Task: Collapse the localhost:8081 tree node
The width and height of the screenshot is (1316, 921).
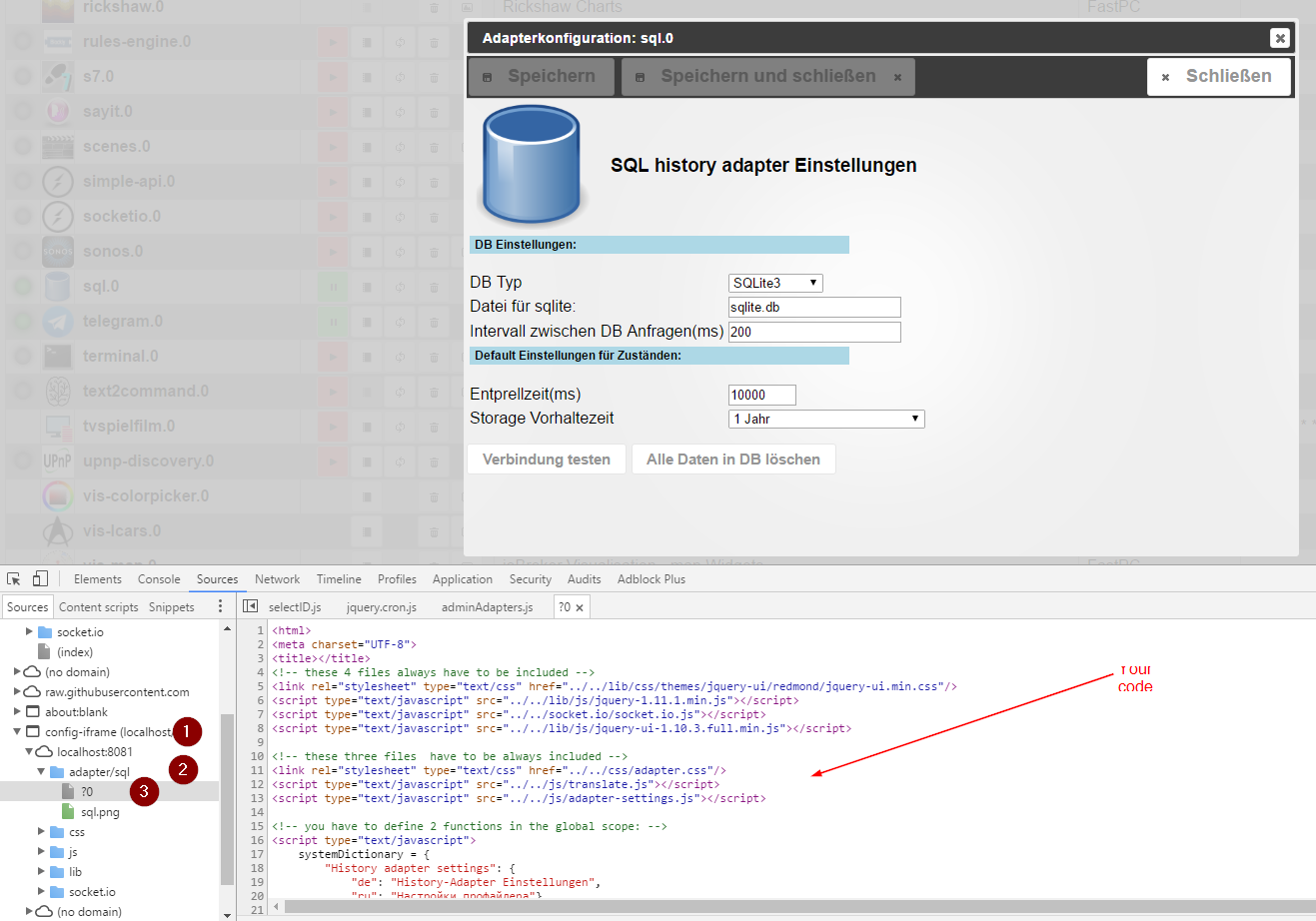Action: pos(29,751)
